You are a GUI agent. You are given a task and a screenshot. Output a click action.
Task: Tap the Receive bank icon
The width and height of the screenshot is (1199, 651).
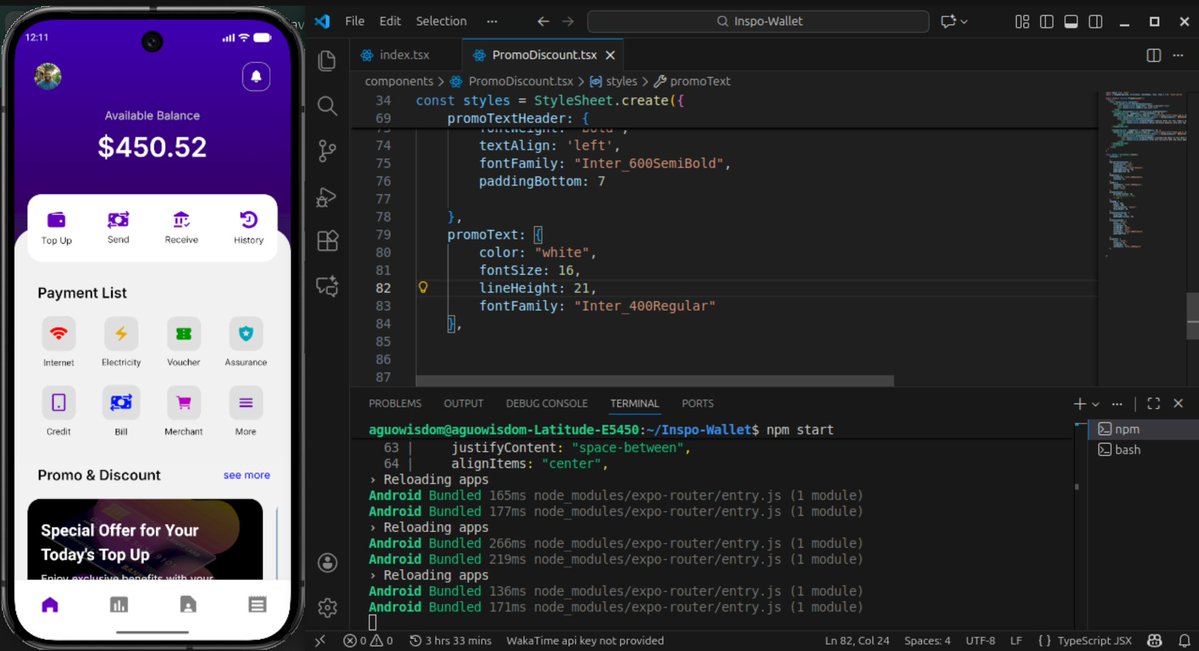pos(181,220)
